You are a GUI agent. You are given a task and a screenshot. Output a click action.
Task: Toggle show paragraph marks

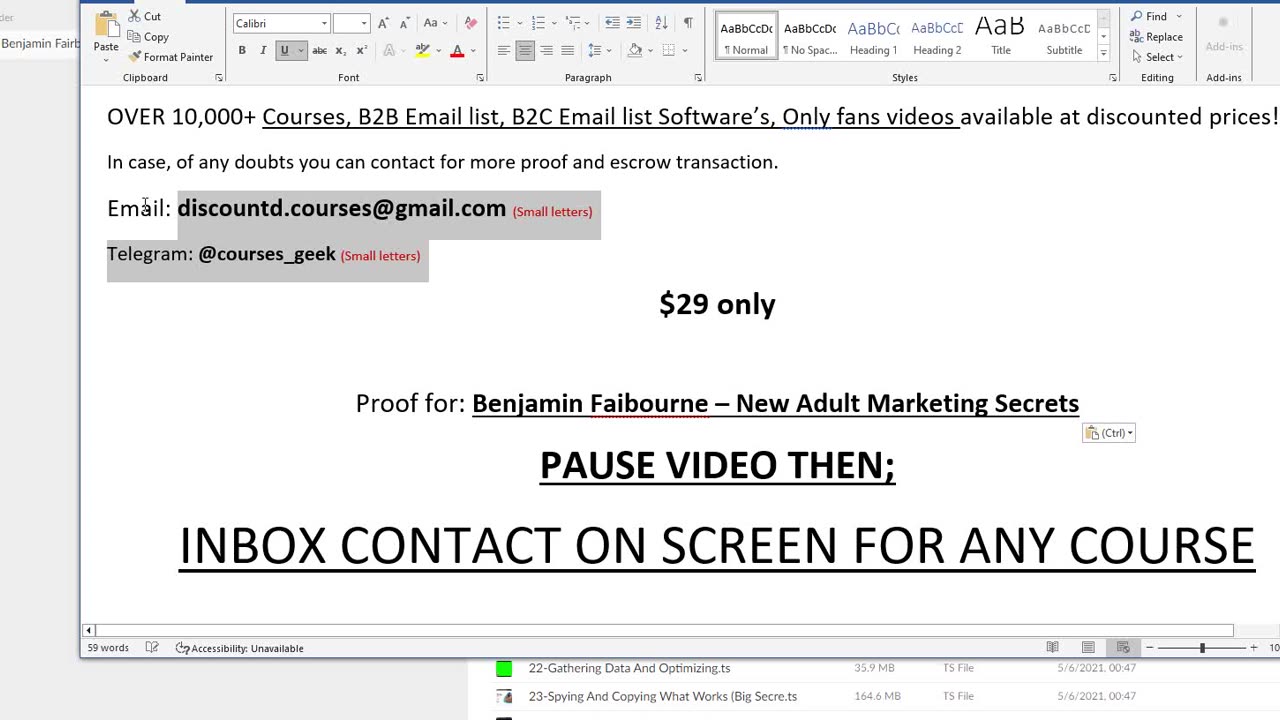(x=688, y=23)
